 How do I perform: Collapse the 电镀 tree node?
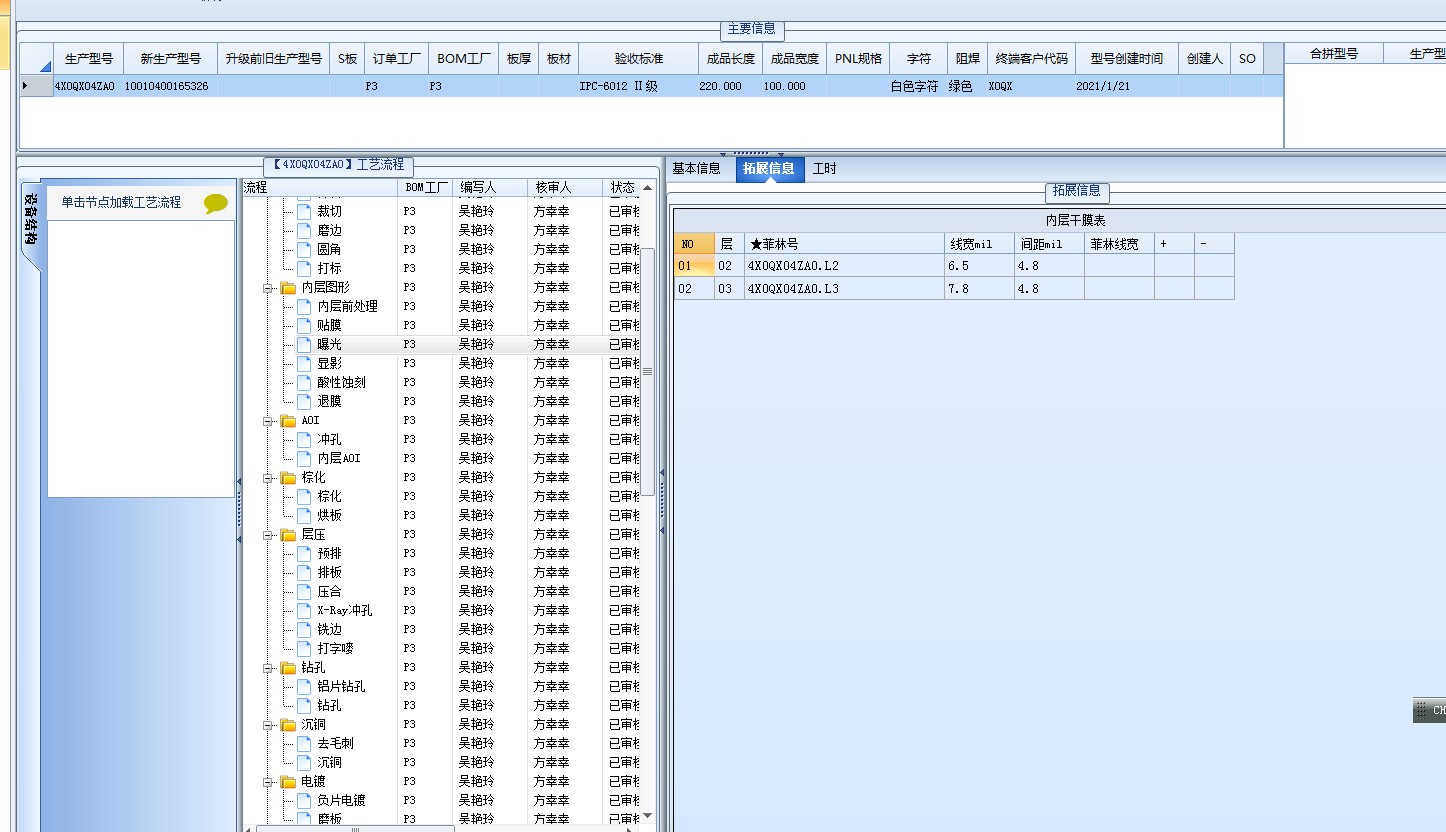point(268,782)
